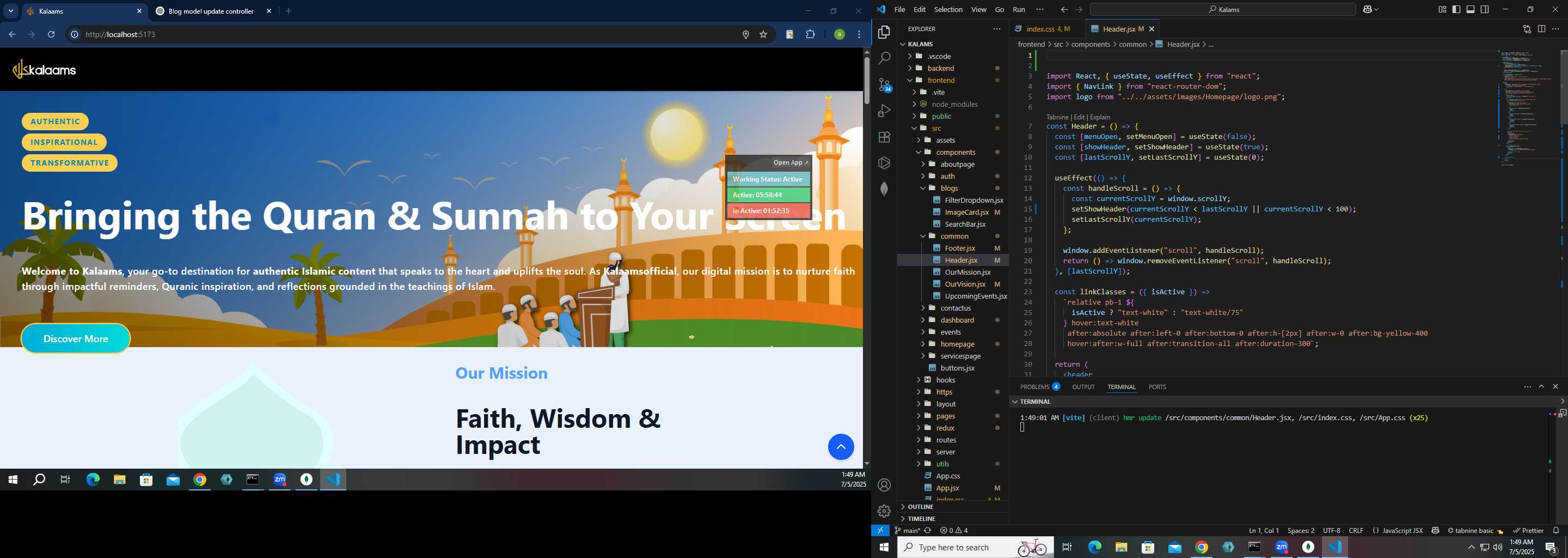Click Prettier in the status bar
1568x558 pixels.
pos(1528,531)
